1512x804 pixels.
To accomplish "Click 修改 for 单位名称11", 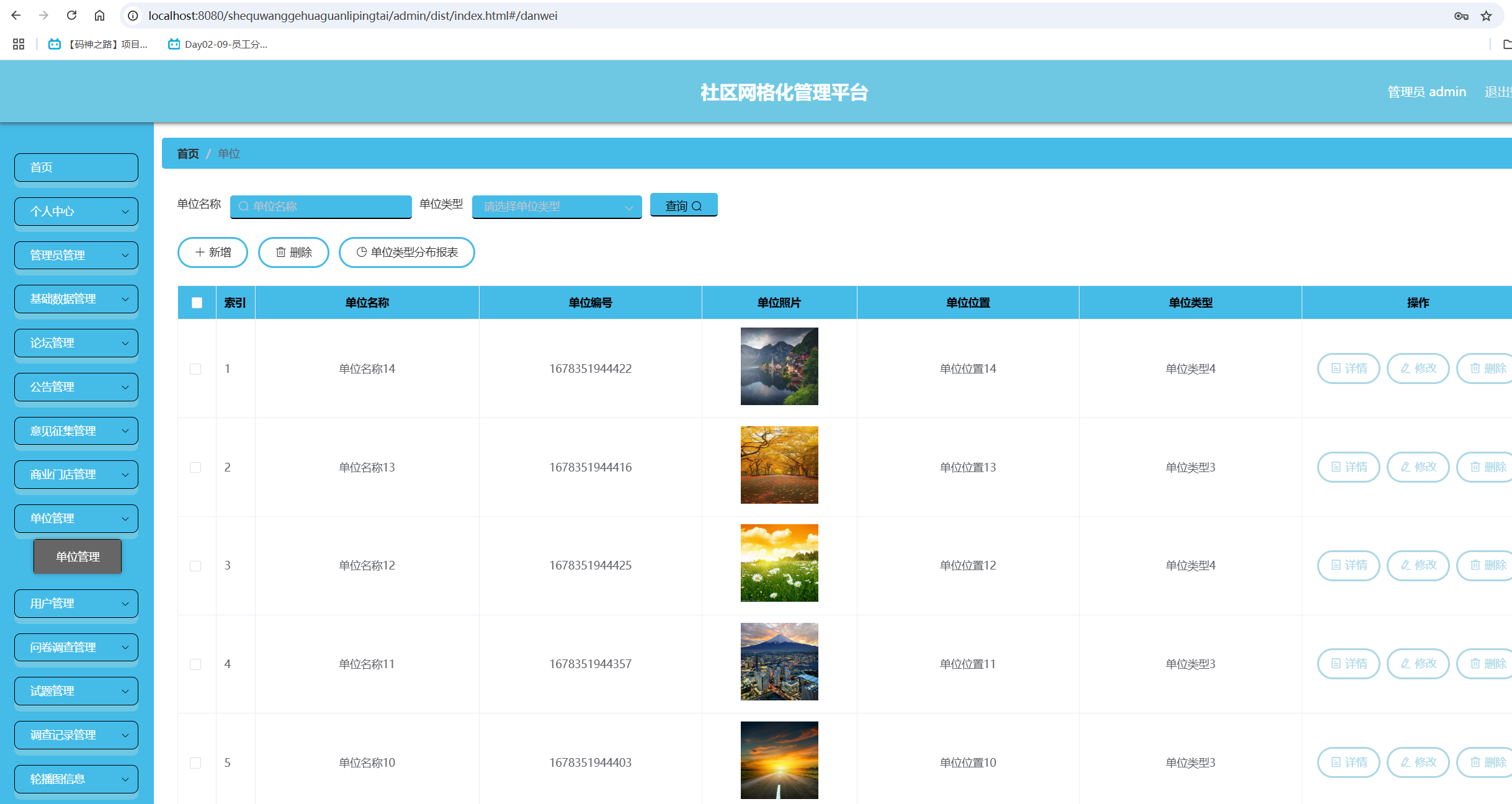I will [x=1418, y=664].
